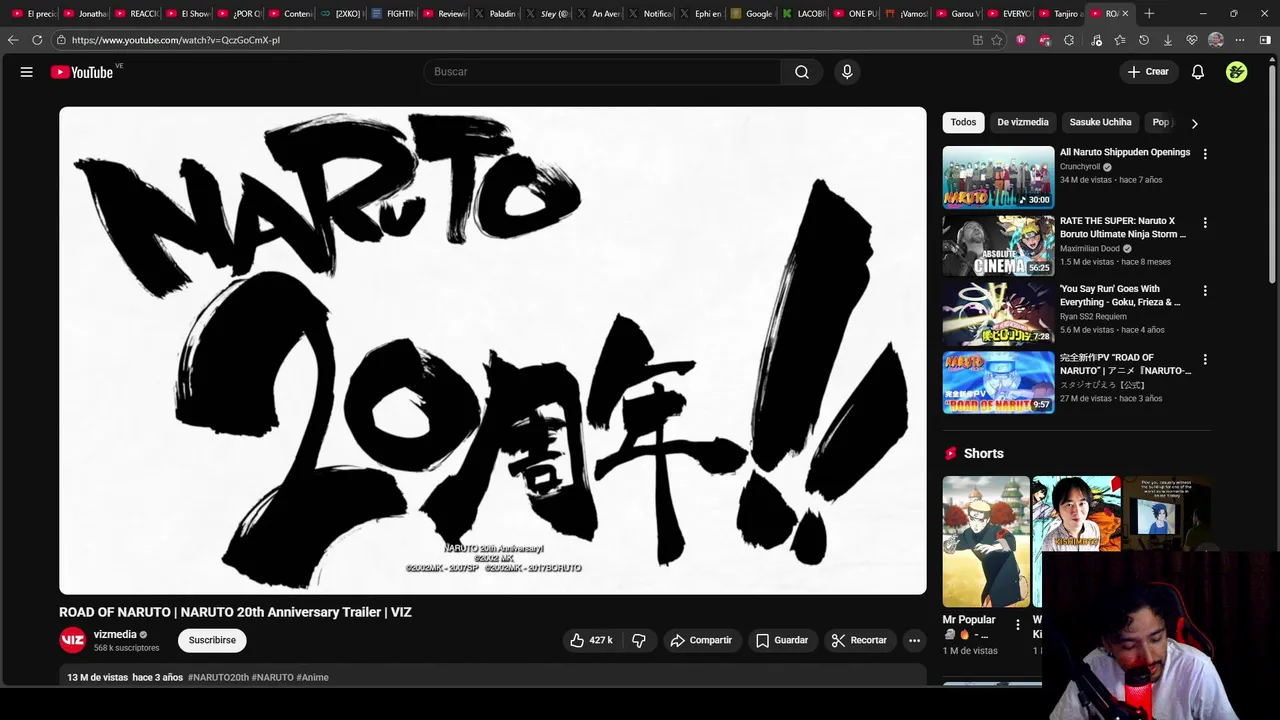Open the Mr Popular short thumbnail
This screenshot has height=720, width=1280.
click(986, 541)
